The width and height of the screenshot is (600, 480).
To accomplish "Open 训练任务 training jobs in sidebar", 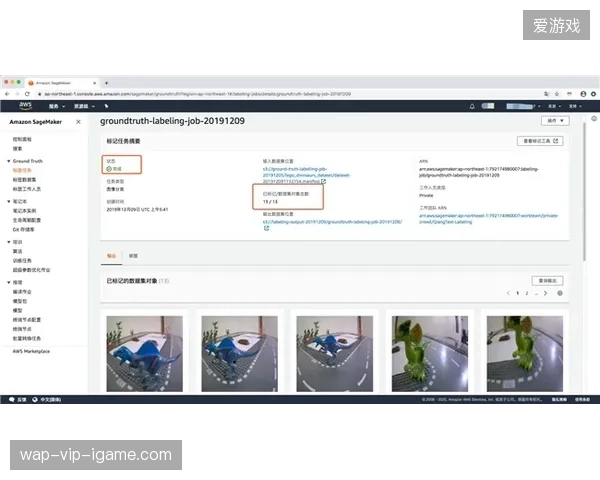I will click(x=22, y=261).
